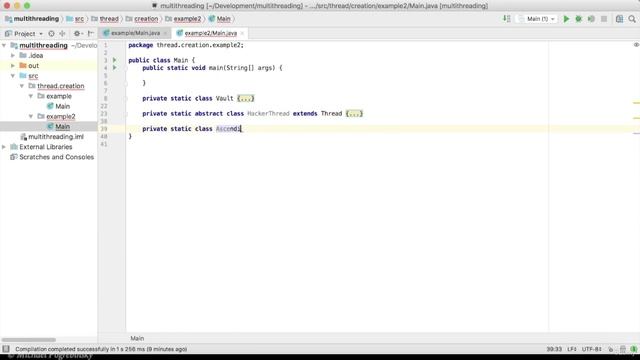This screenshot has width=640, height=360.
Task: Close the example/Main.java tab
Action: pyautogui.click(x=165, y=33)
